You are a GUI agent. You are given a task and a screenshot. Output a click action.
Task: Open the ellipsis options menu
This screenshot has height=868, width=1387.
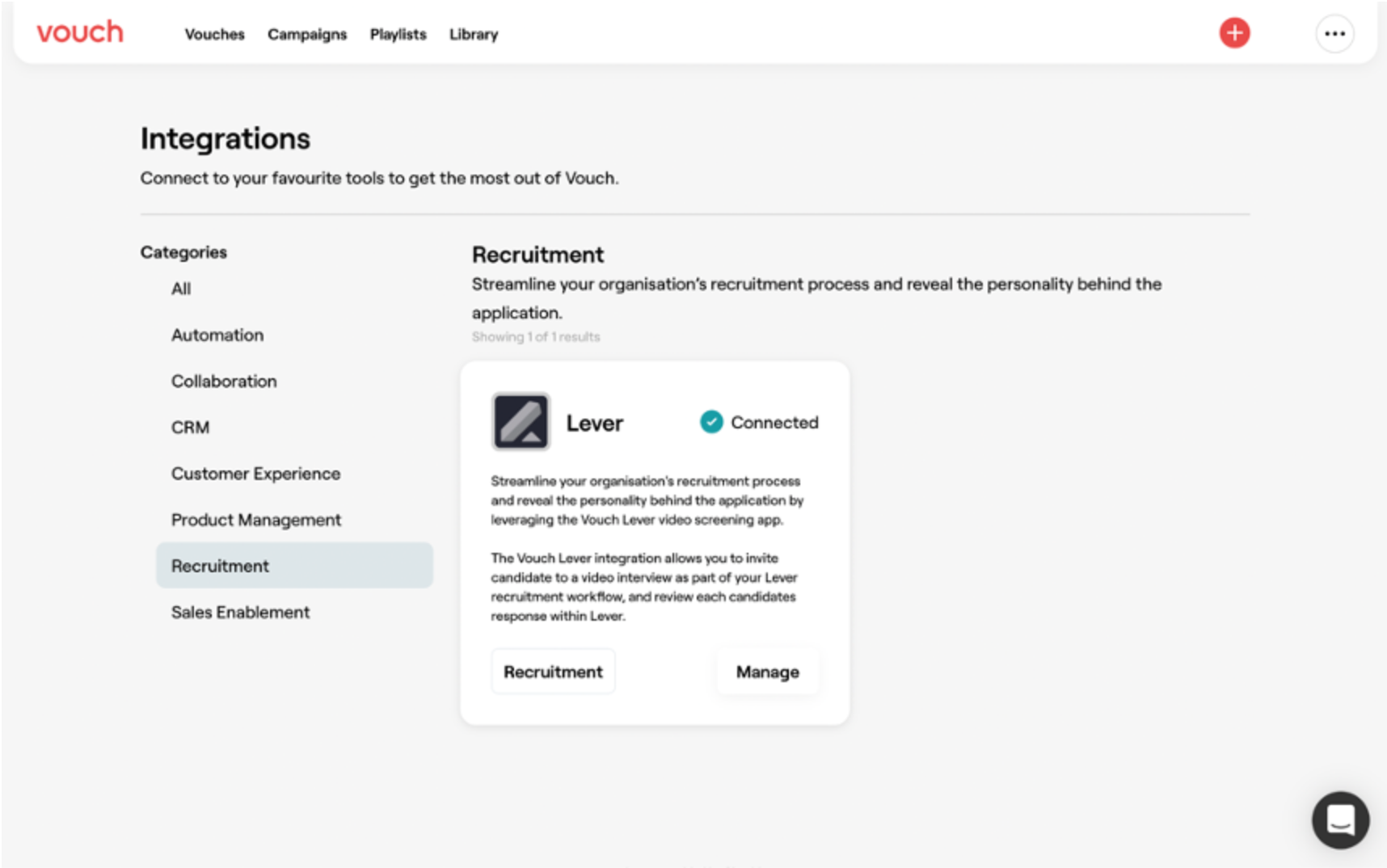(1334, 32)
